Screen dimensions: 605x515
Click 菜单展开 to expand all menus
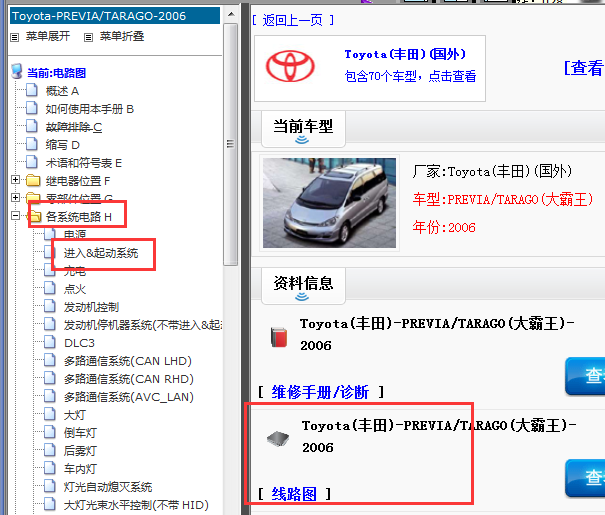pyautogui.click(x=48, y=37)
